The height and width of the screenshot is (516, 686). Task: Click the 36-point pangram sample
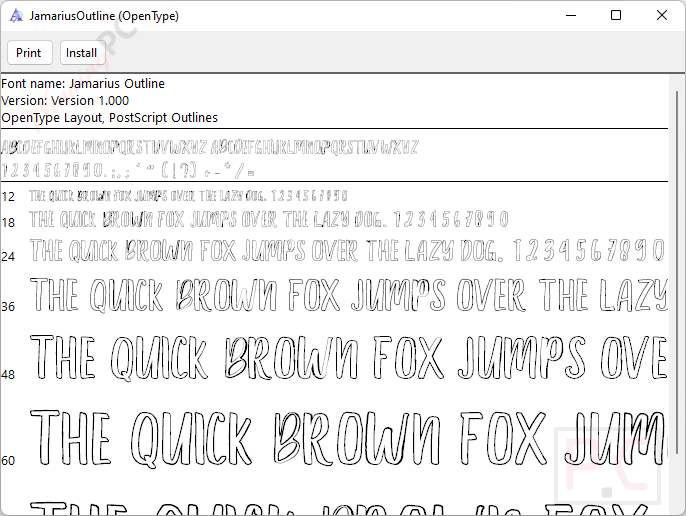click(349, 295)
